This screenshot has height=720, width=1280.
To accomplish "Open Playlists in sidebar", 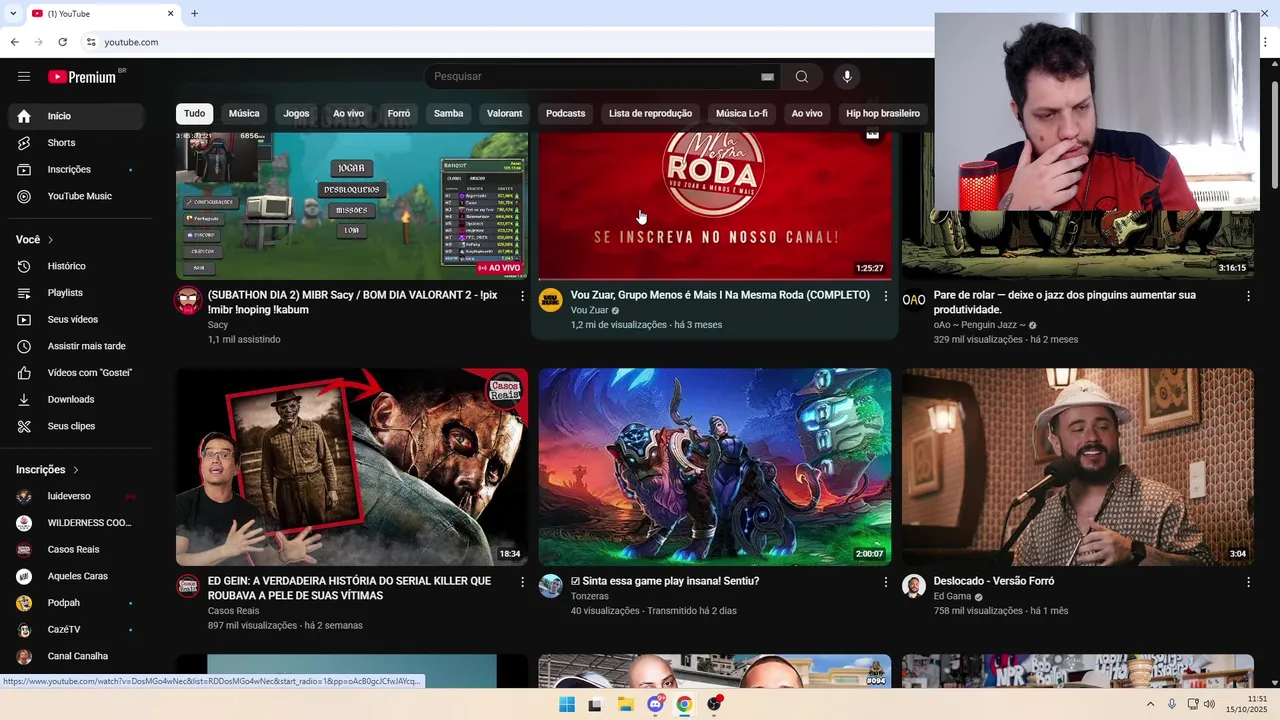I will pos(76,293).
